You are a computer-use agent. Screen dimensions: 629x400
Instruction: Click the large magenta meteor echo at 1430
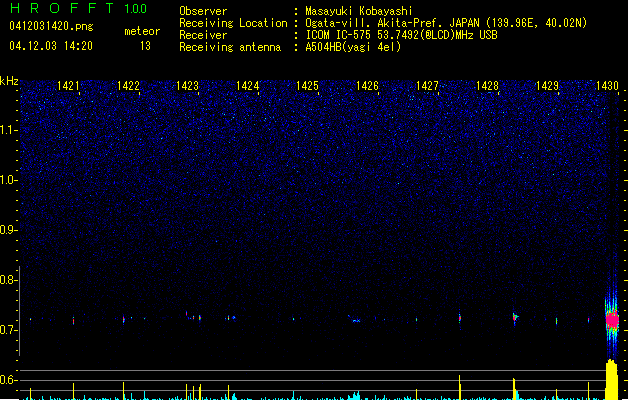(x=612, y=320)
